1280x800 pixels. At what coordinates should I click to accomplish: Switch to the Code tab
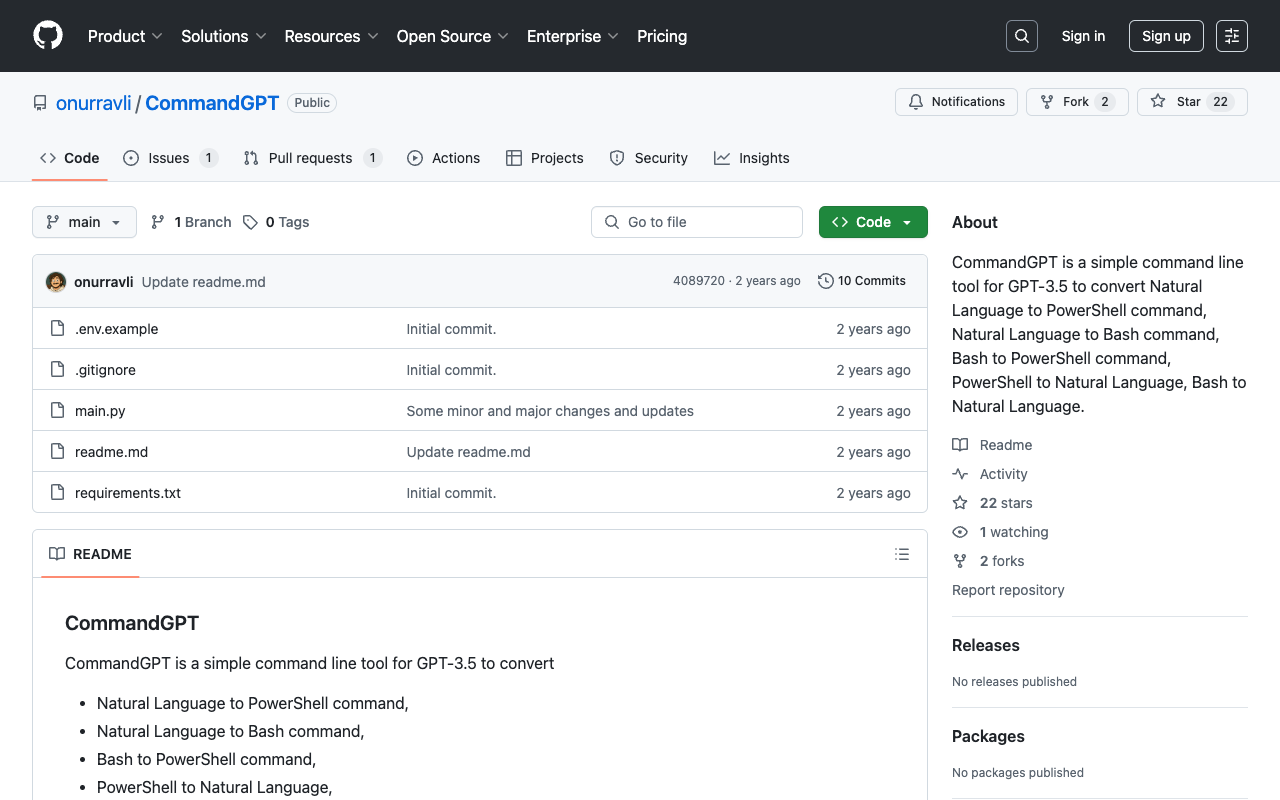coord(70,158)
